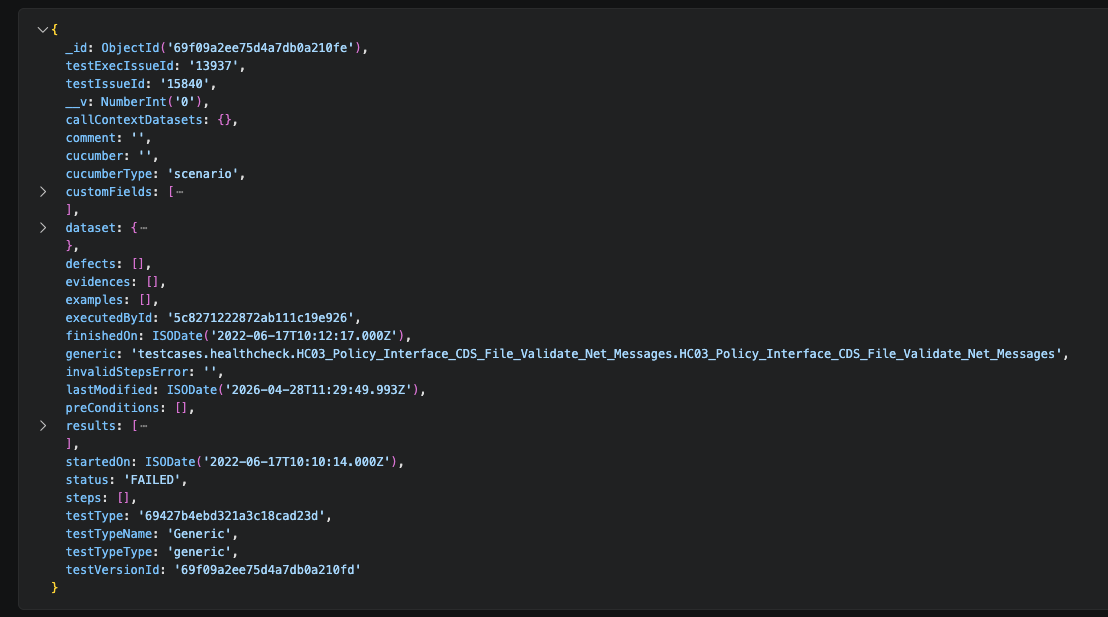Select the testIssueId value '15840'
Screen dimensions: 1108x617
coord(187,83)
